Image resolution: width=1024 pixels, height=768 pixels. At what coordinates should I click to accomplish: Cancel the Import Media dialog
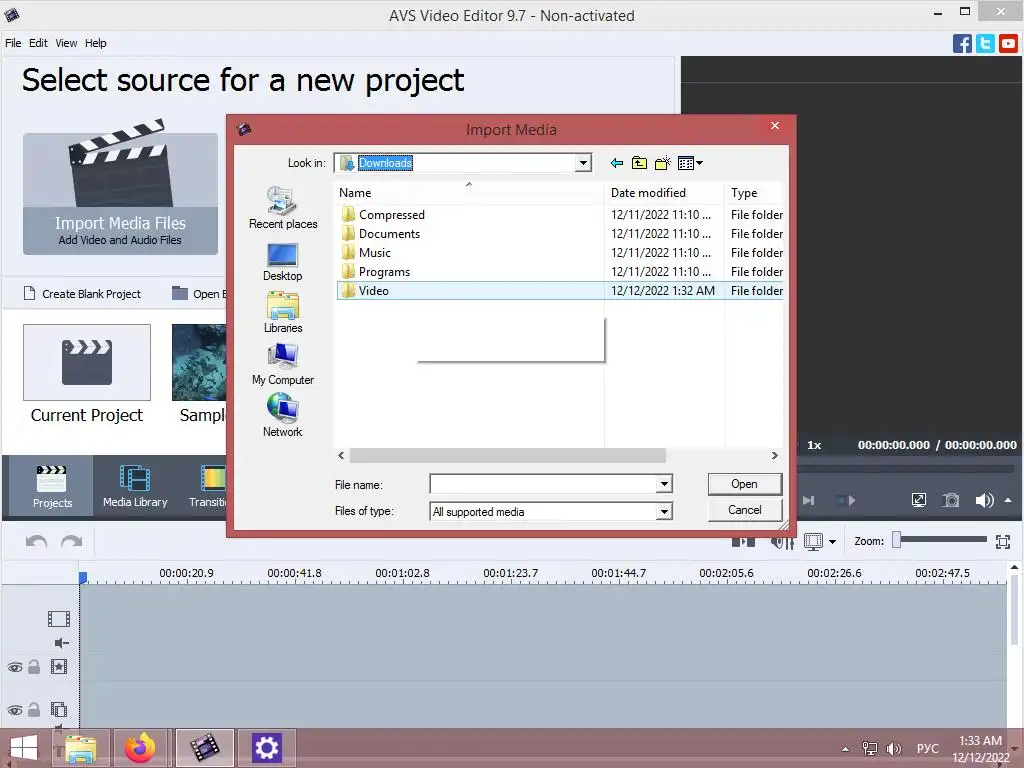pos(744,510)
